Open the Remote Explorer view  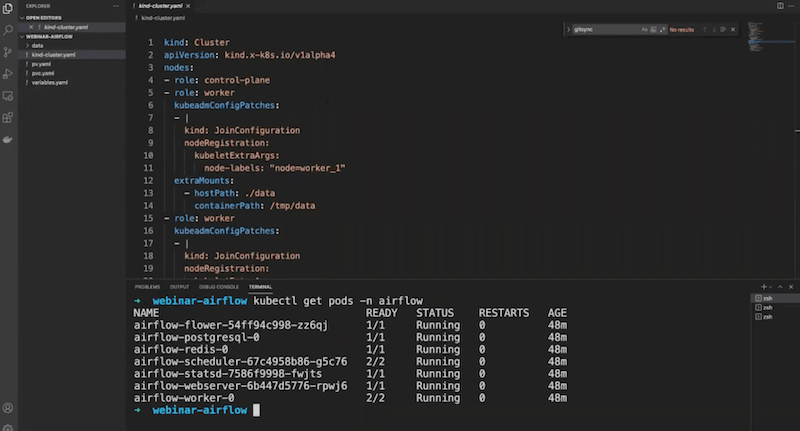click(8, 96)
